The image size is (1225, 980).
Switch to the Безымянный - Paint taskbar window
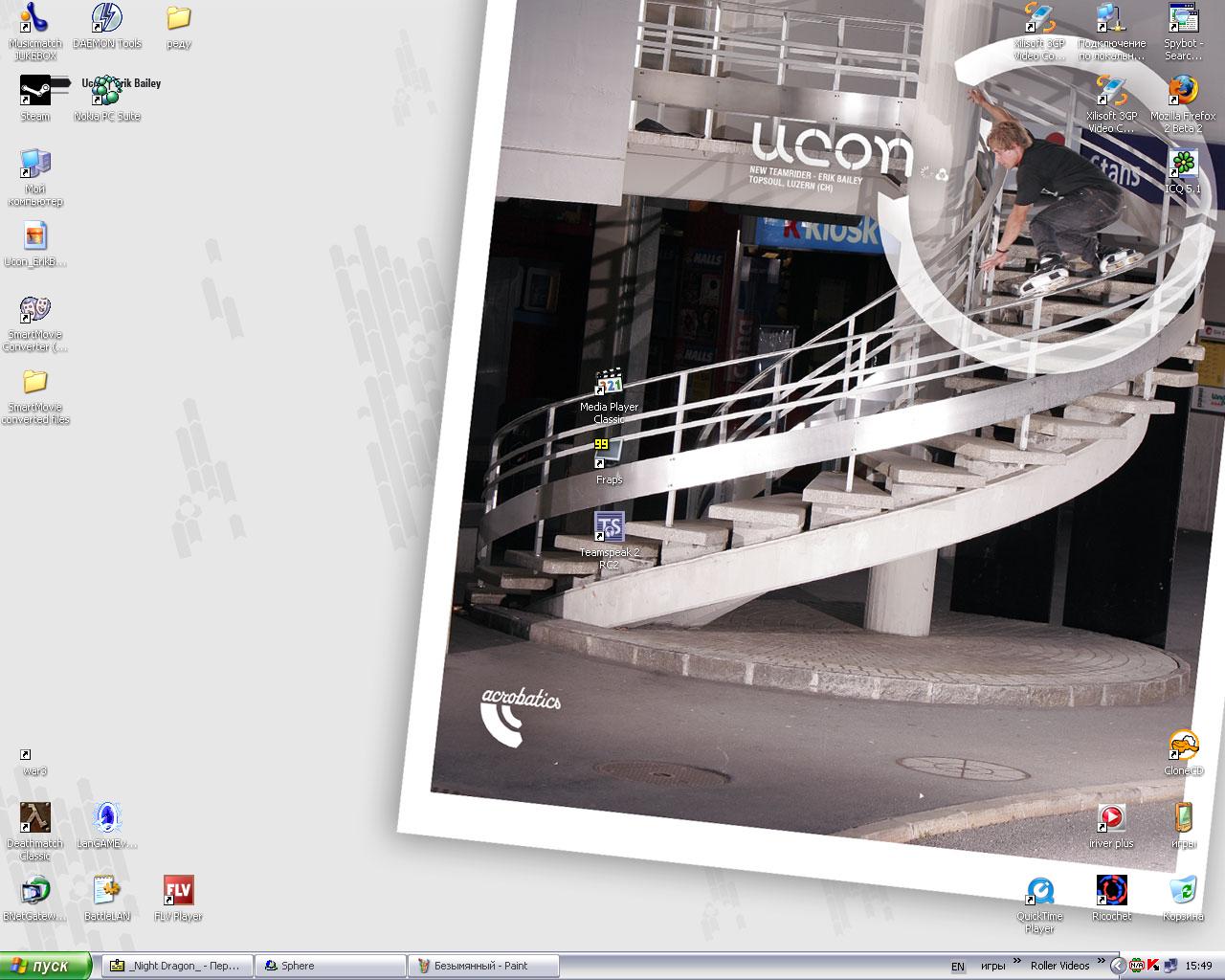(x=482, y=966)
